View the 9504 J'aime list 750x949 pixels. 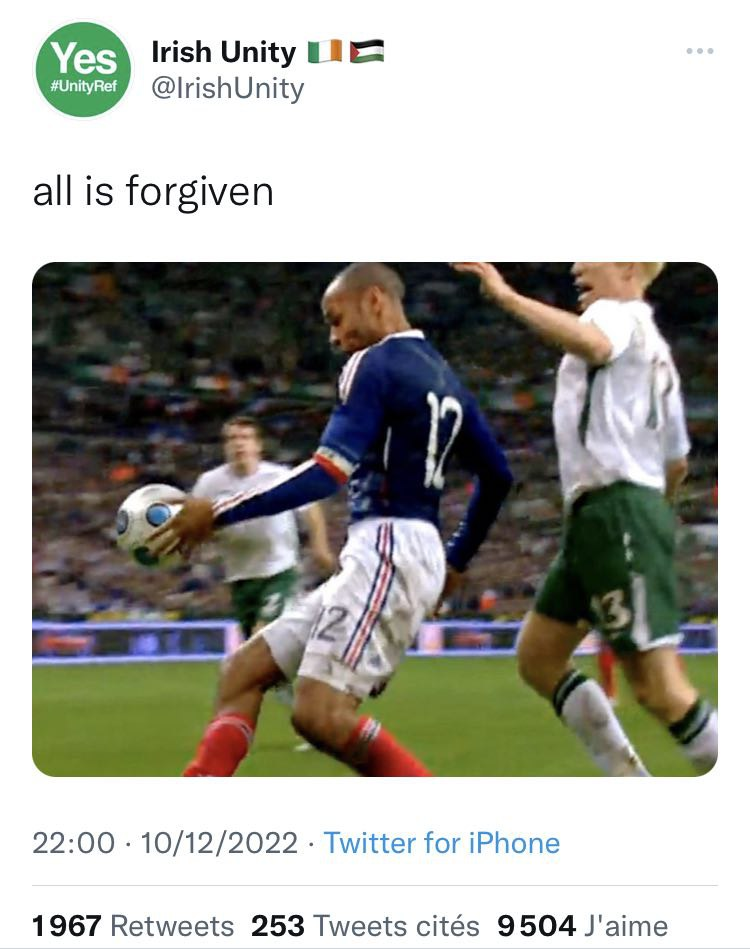click(582, 926)
